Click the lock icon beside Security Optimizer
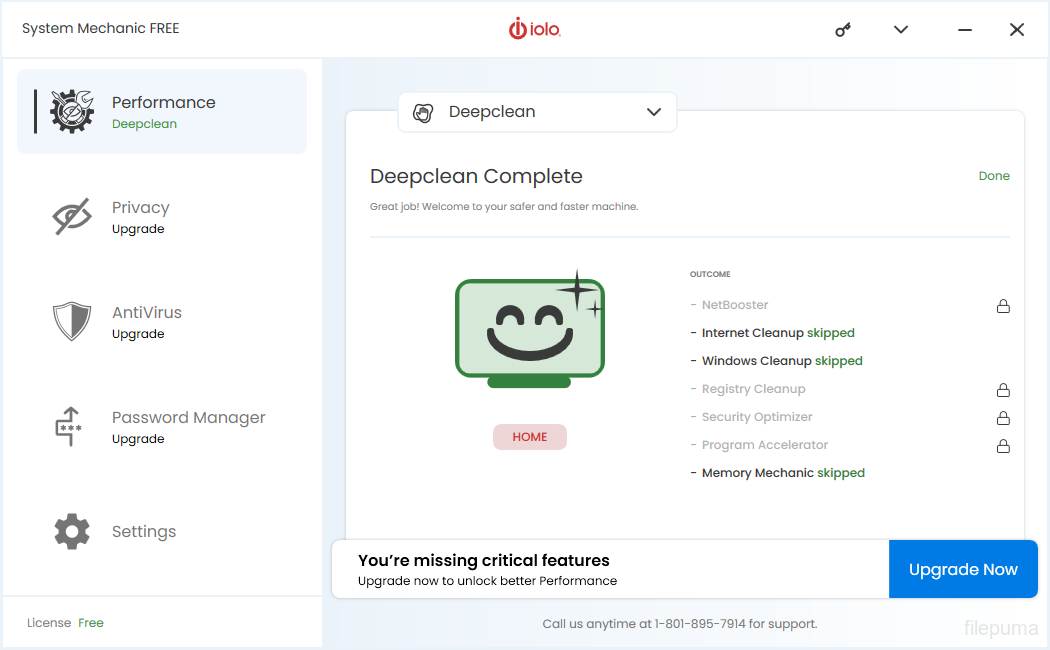Viewport: 1050px width, 650px height. point(1003,418)
